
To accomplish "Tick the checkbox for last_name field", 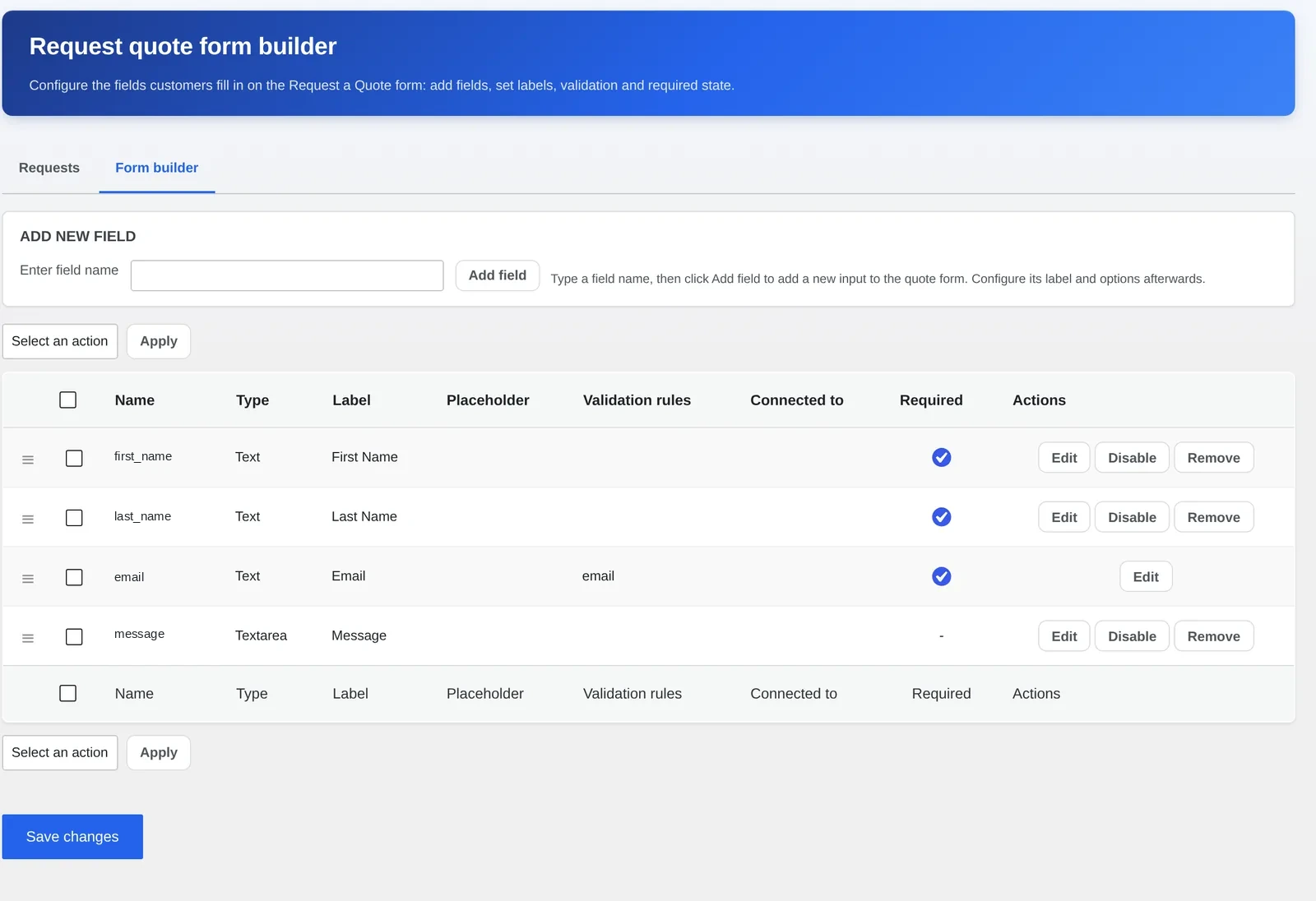I will point(74,517).
